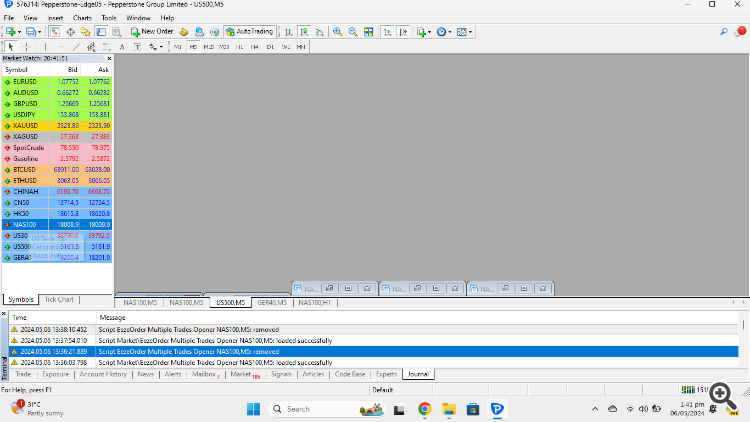Viewport: 750px width, 422px height.
Task: Toggle the AutoTrading button
Action: click(249, 32)
